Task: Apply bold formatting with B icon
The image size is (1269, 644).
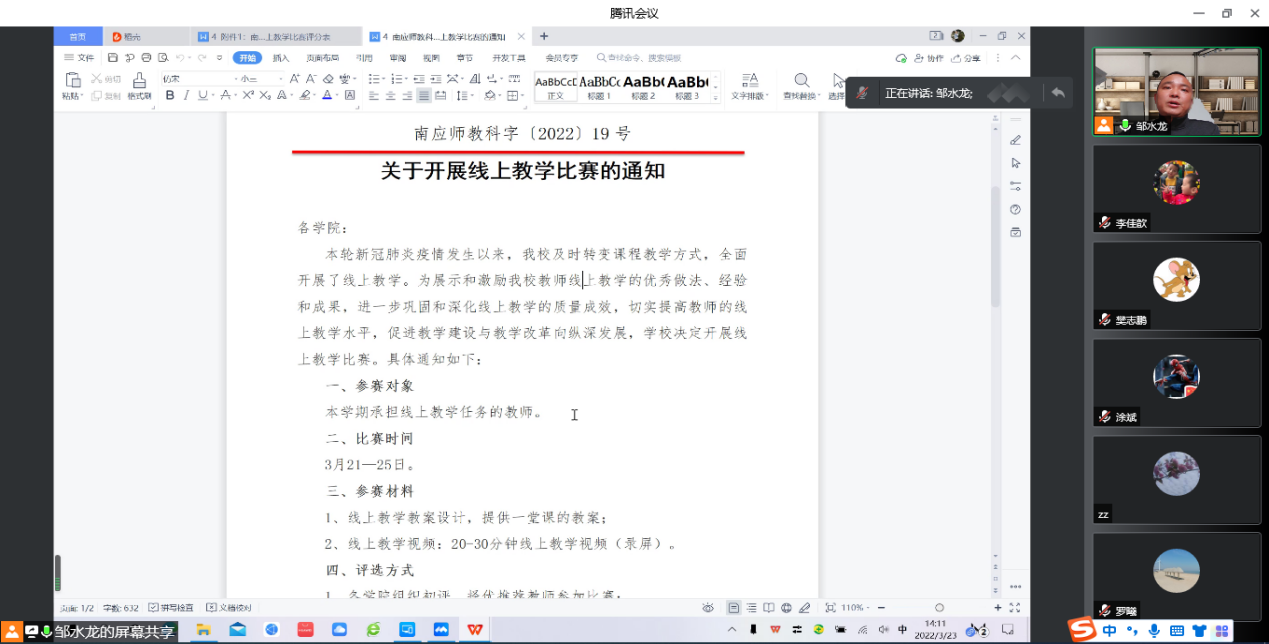Action: pos(170,96)
